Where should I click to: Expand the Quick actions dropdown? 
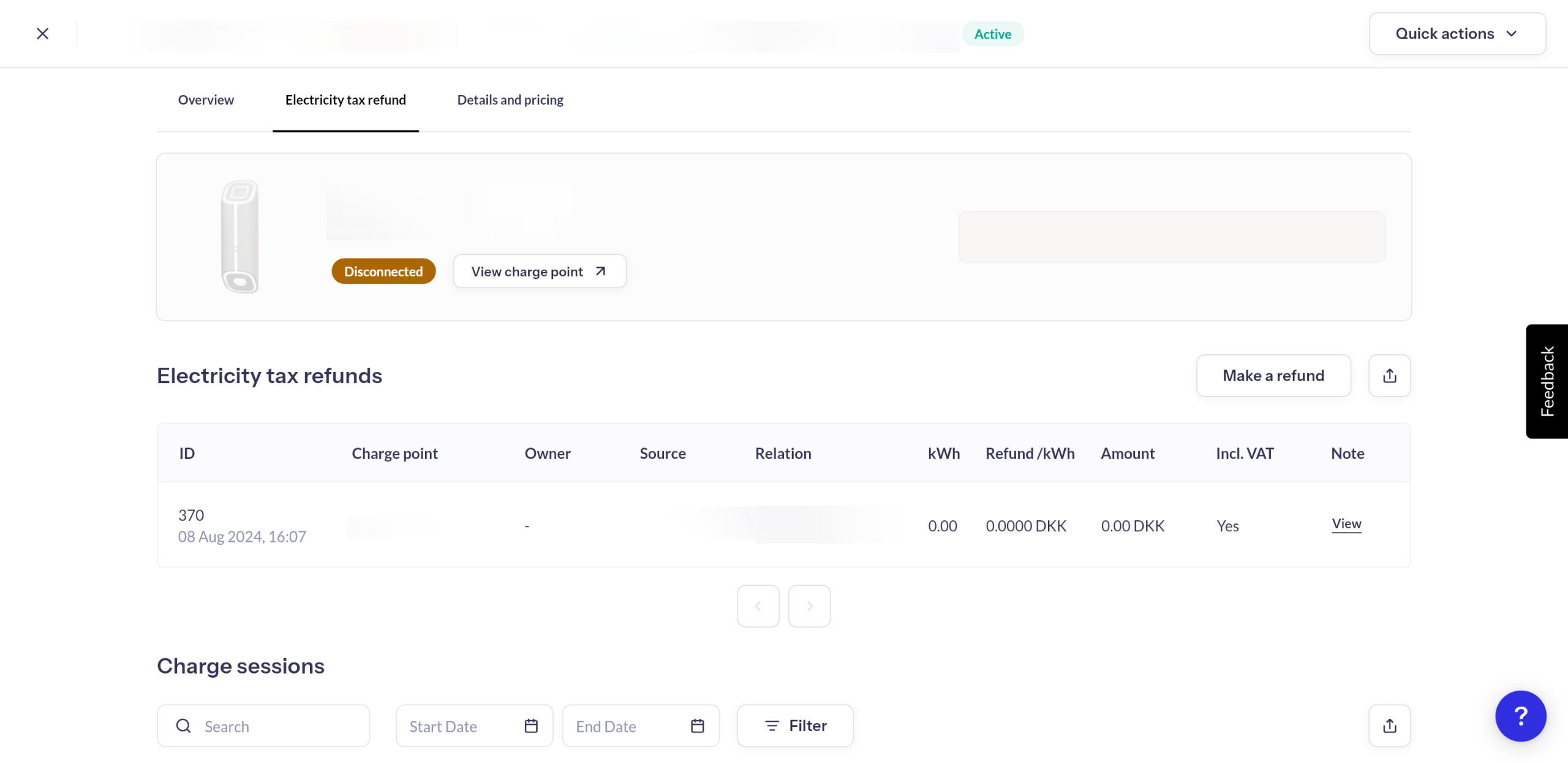coord(1457,34)
